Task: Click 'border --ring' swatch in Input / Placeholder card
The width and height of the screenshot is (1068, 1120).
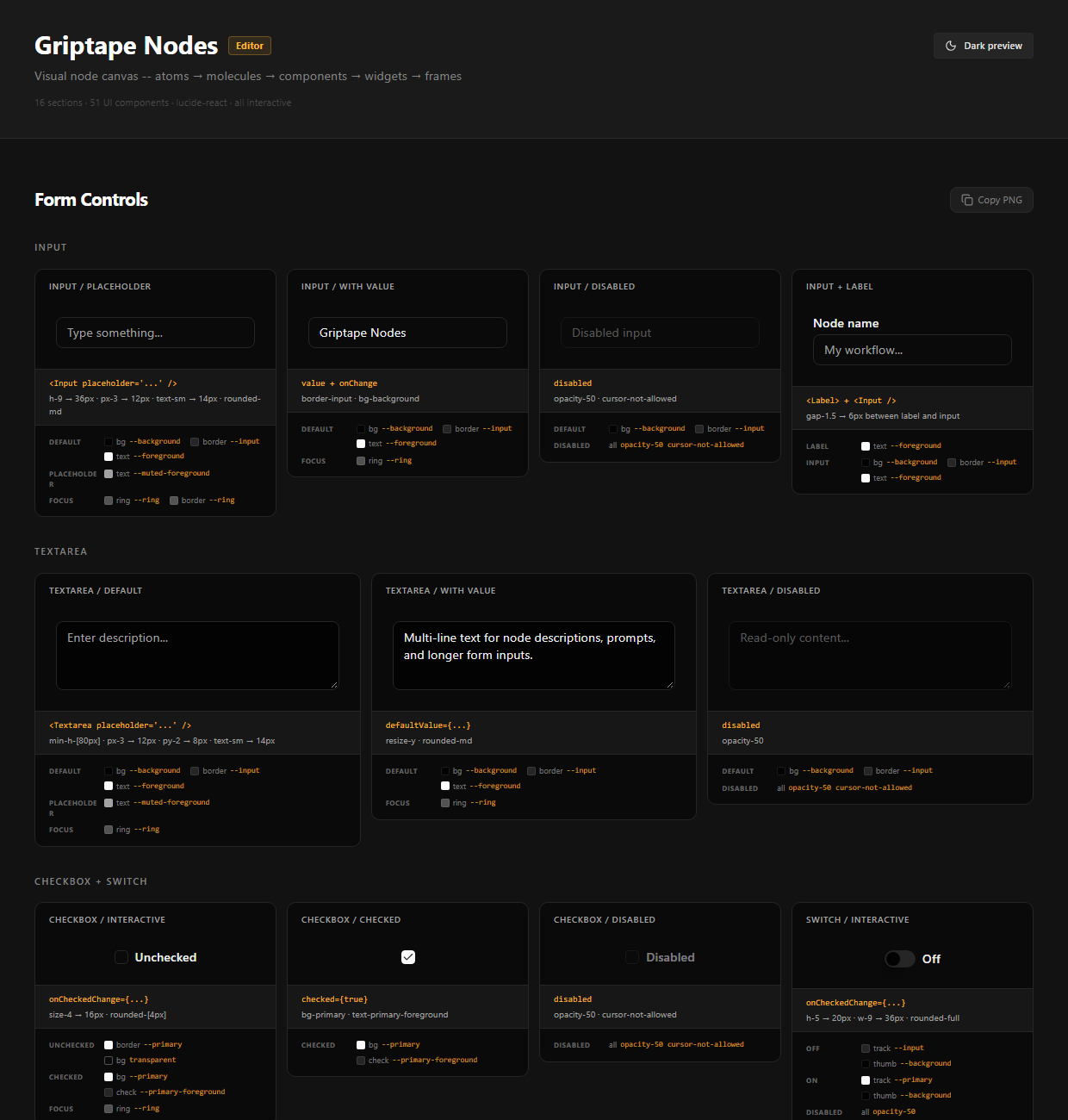Action: (x=174, y=501)
